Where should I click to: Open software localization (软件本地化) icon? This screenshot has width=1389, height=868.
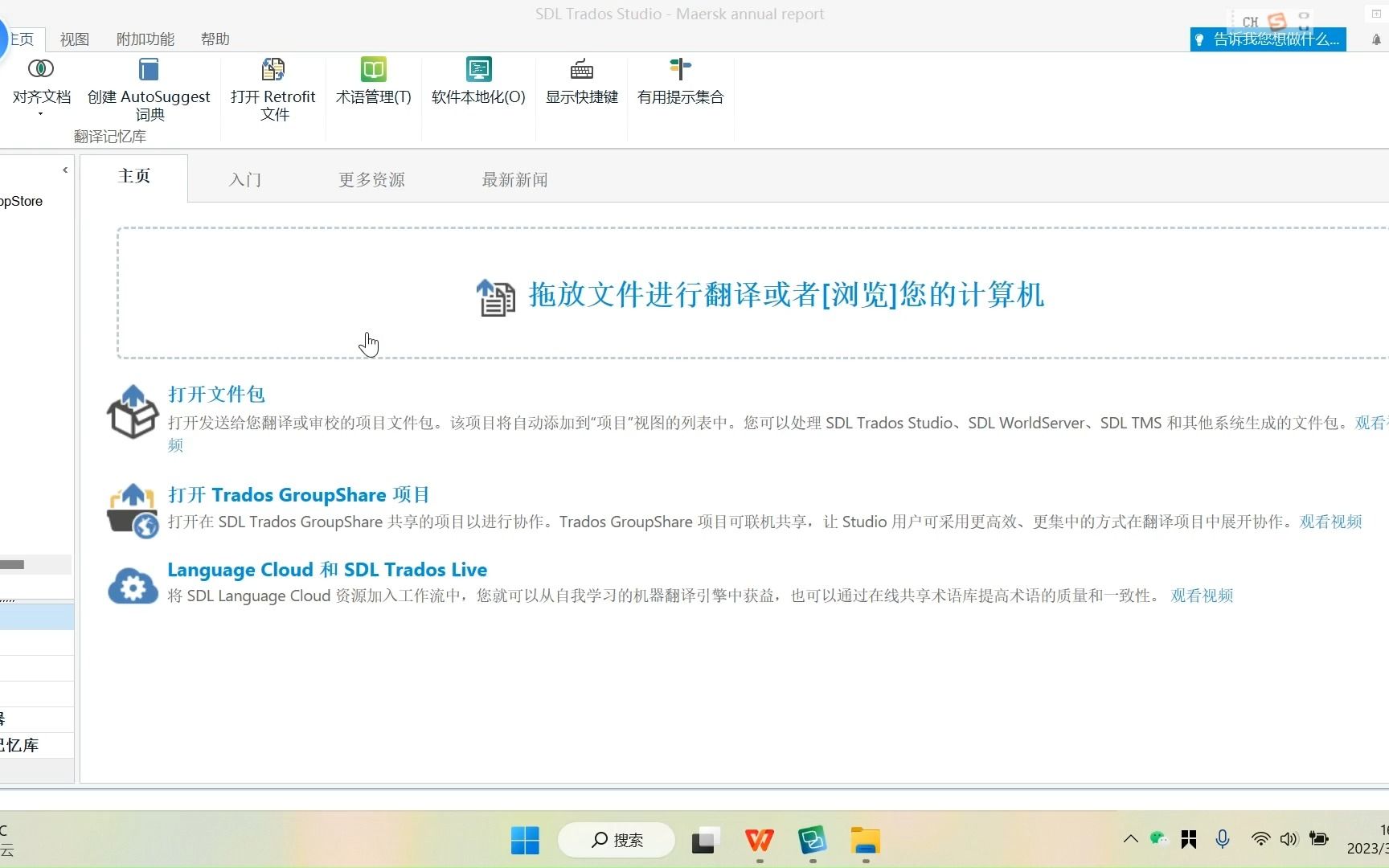pos(479,69)
